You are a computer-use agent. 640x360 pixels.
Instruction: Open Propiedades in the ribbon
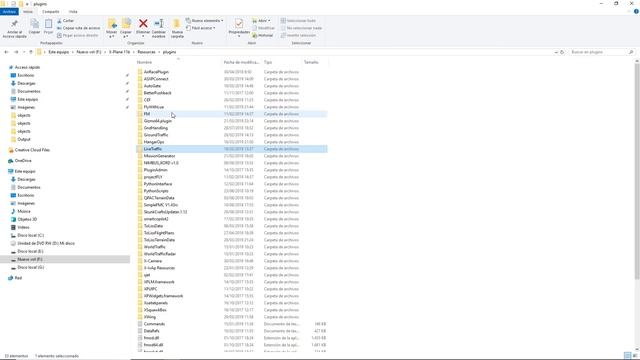239,28
